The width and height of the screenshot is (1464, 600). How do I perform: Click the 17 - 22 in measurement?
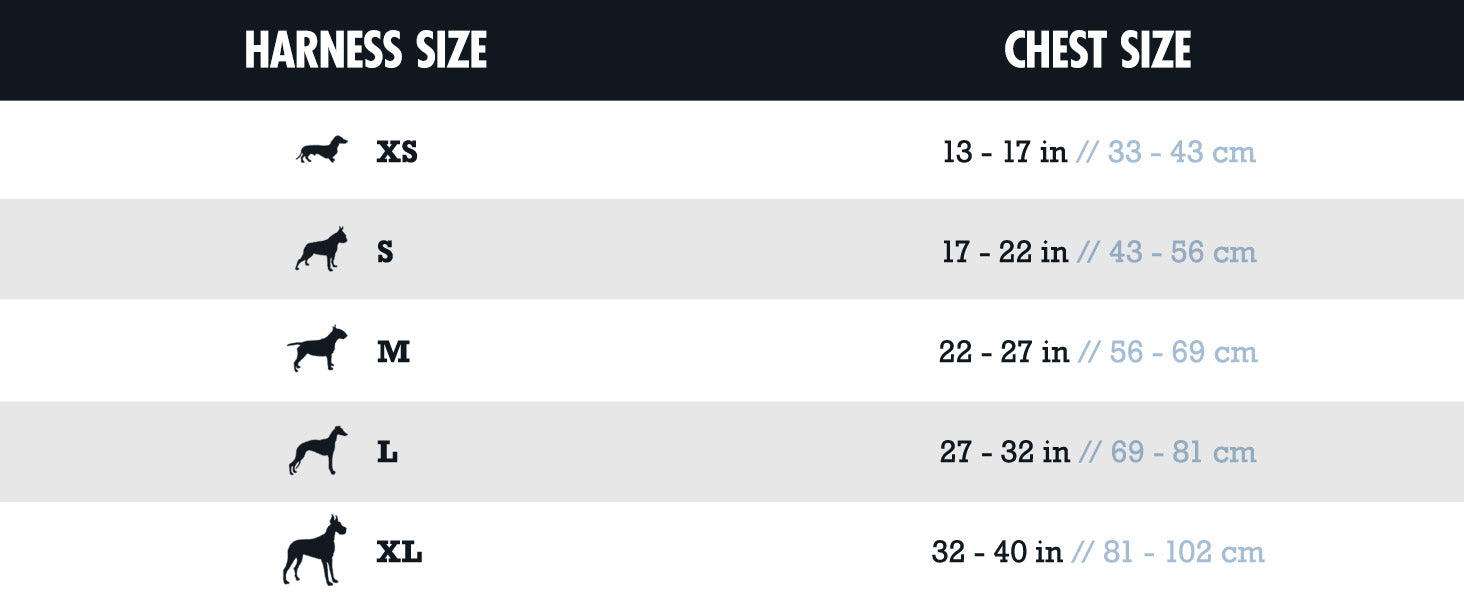[x=1005, y=253]
